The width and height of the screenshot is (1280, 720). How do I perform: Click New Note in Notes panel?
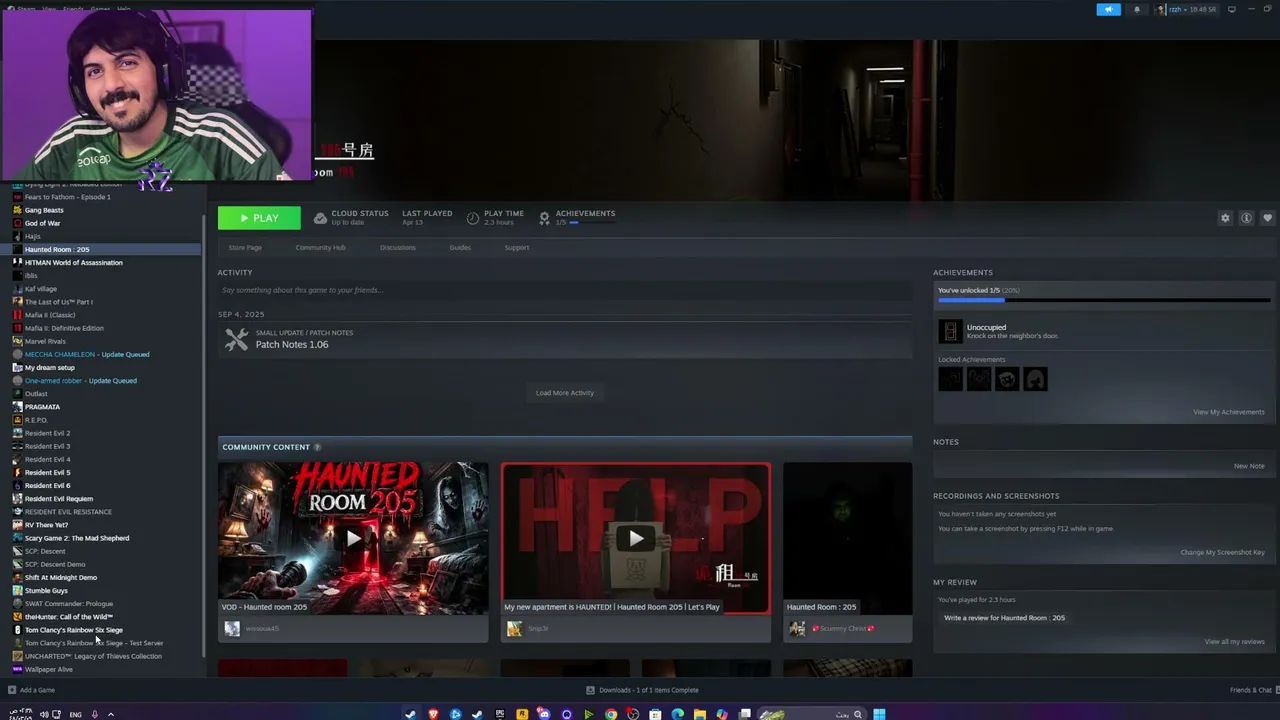(x=1249, y=466)
